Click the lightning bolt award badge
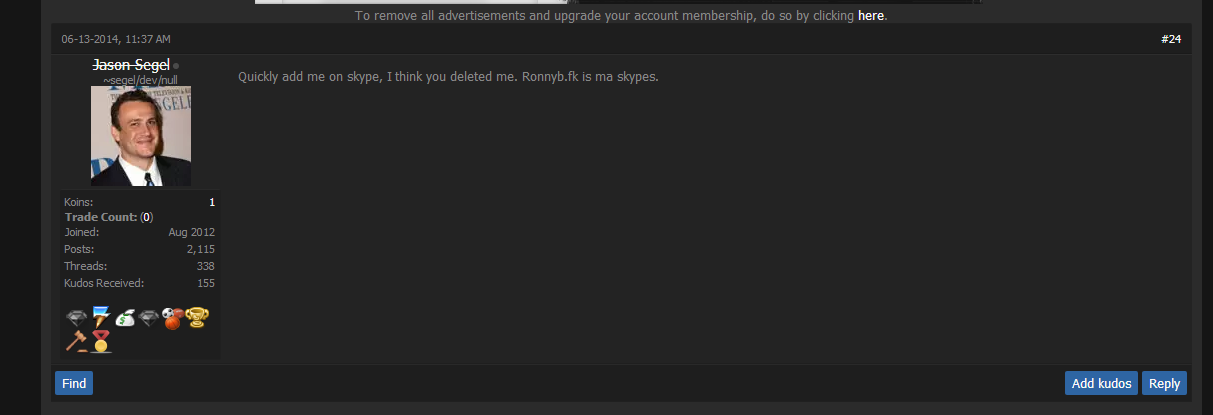The height and width of the screenshot is (415, 1213). [x=101, y=319]
